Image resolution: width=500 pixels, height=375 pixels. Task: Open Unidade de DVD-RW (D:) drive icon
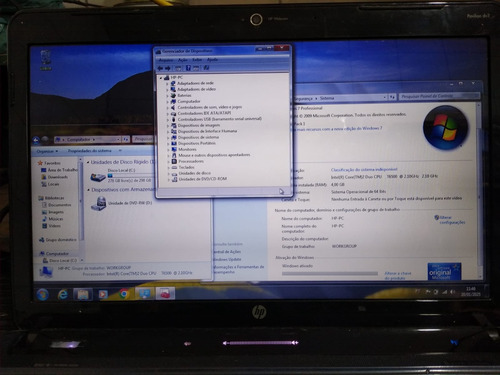pos(98,204)
